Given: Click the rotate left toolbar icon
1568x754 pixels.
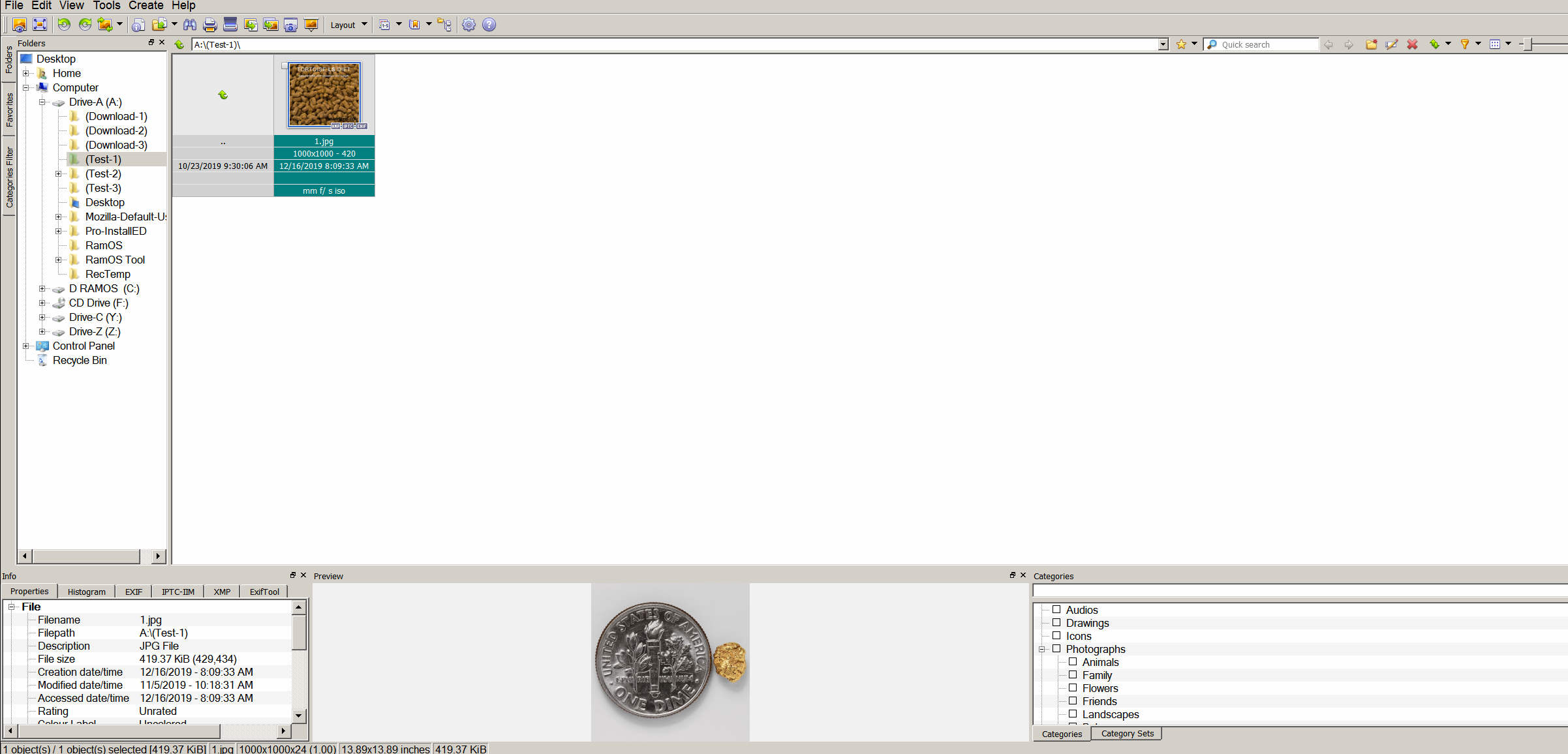Looking at the screenshot, I should [64, 25].
